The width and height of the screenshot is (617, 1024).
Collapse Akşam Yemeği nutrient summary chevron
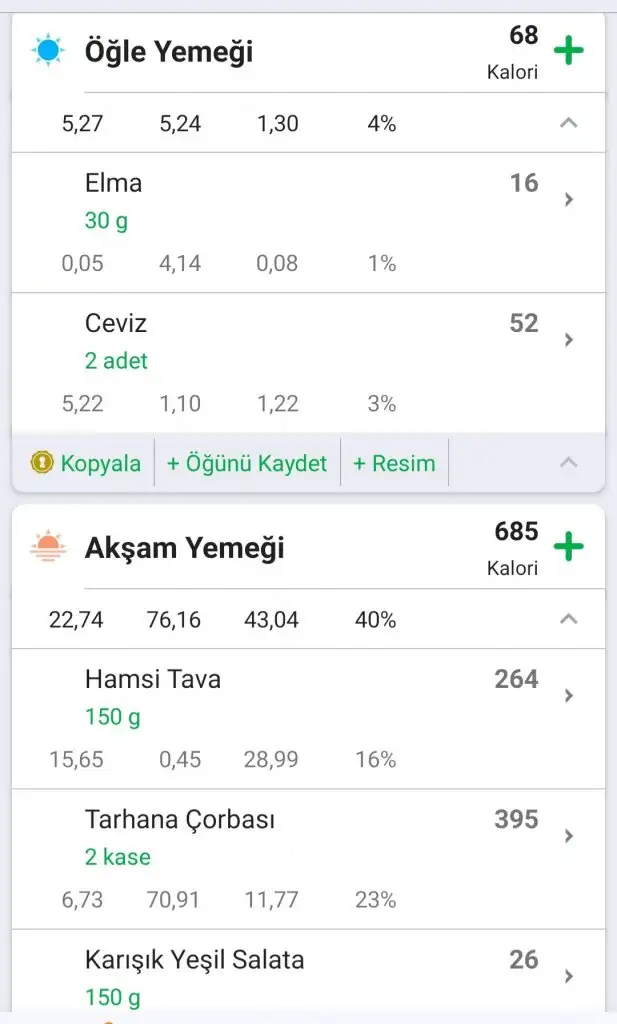click(x=568, y=619)
